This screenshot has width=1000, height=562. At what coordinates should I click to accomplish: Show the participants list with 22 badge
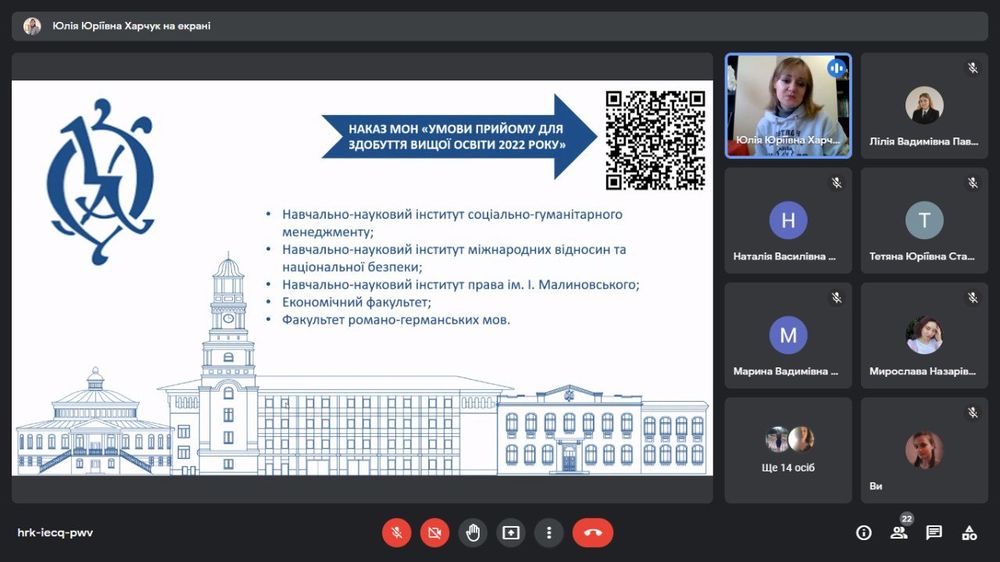(x=899, y=533)
